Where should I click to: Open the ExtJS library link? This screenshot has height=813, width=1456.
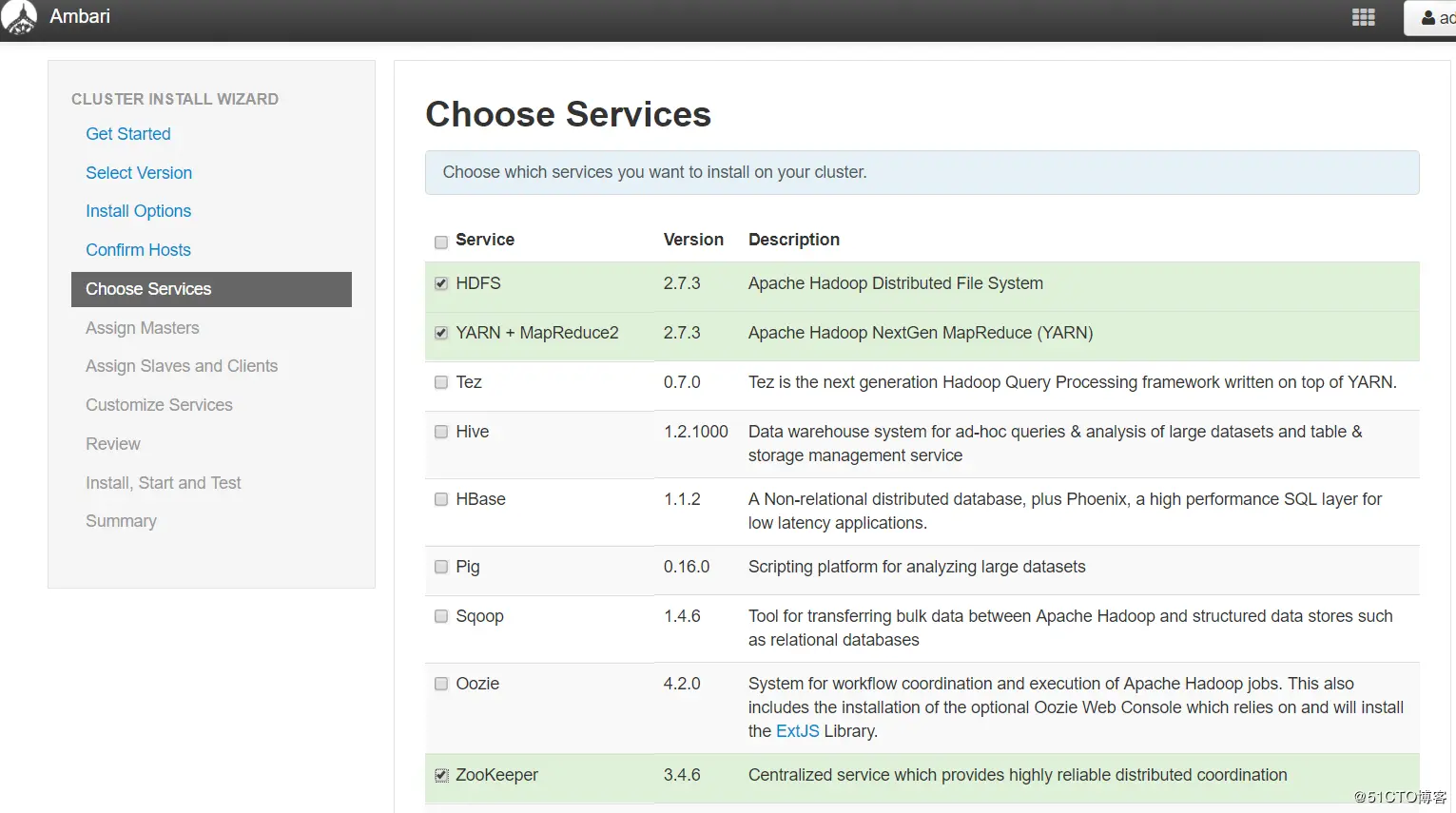(x=797, y=731)
